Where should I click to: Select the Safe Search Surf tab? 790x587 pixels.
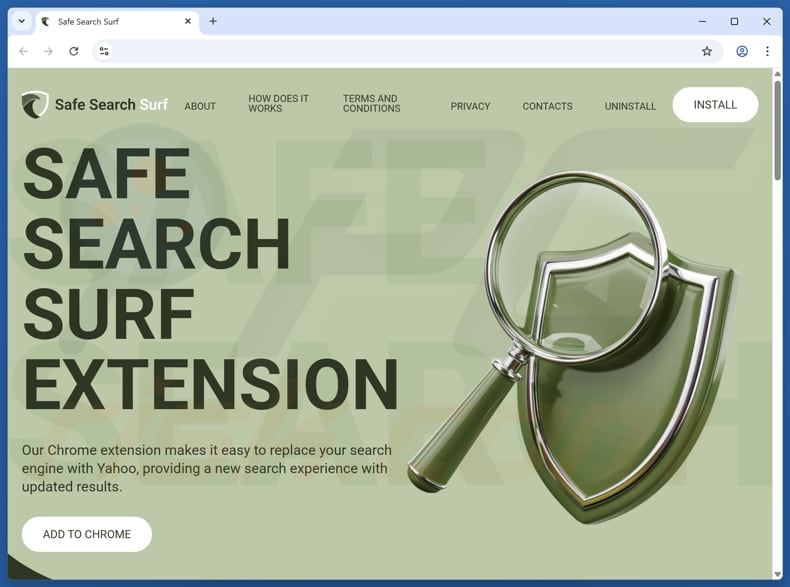pos(117,22)
